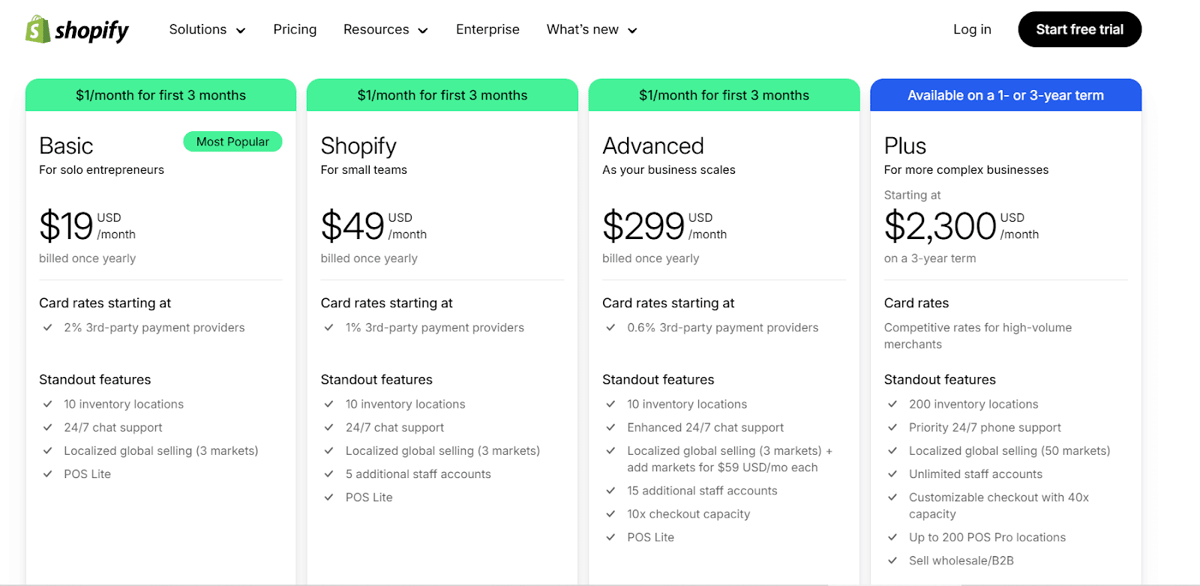The height and width of the screenshot is (586, 1200).
Task: Click the Shopify bag logo
Action: click(x=38, y=30)
